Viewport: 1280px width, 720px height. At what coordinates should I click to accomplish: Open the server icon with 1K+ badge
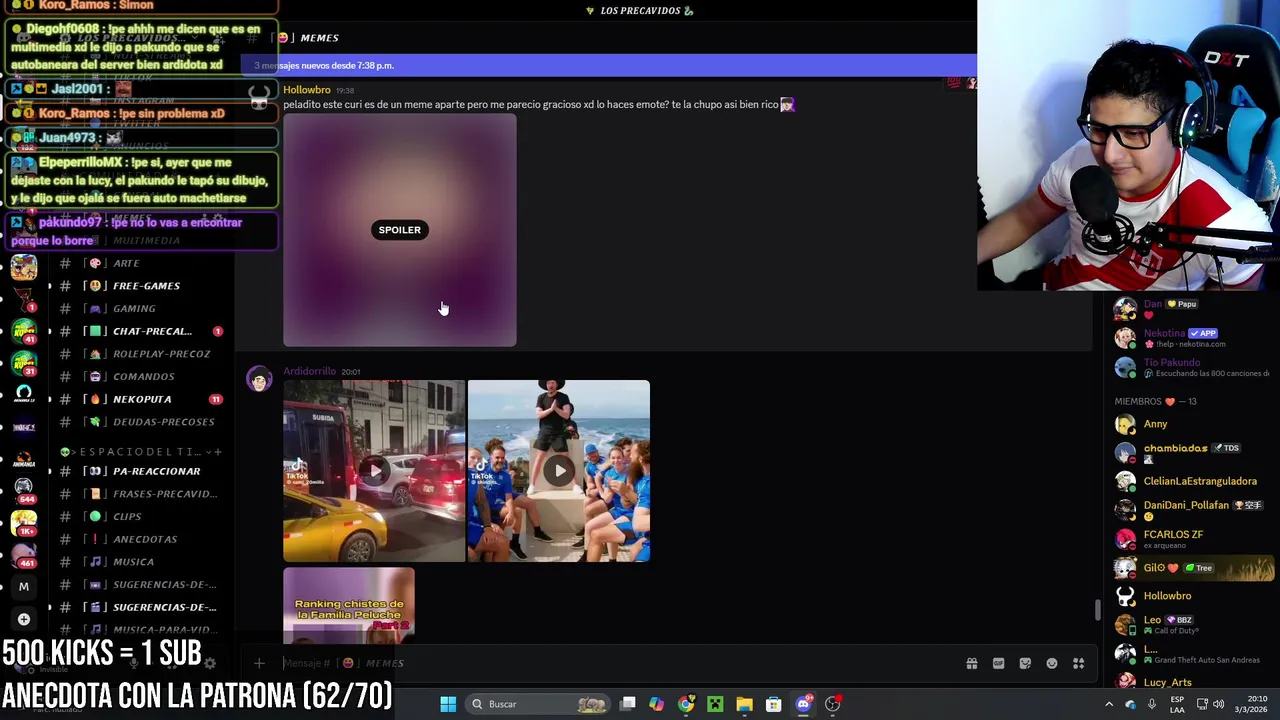pyautogui.click(x=24, y=522)
